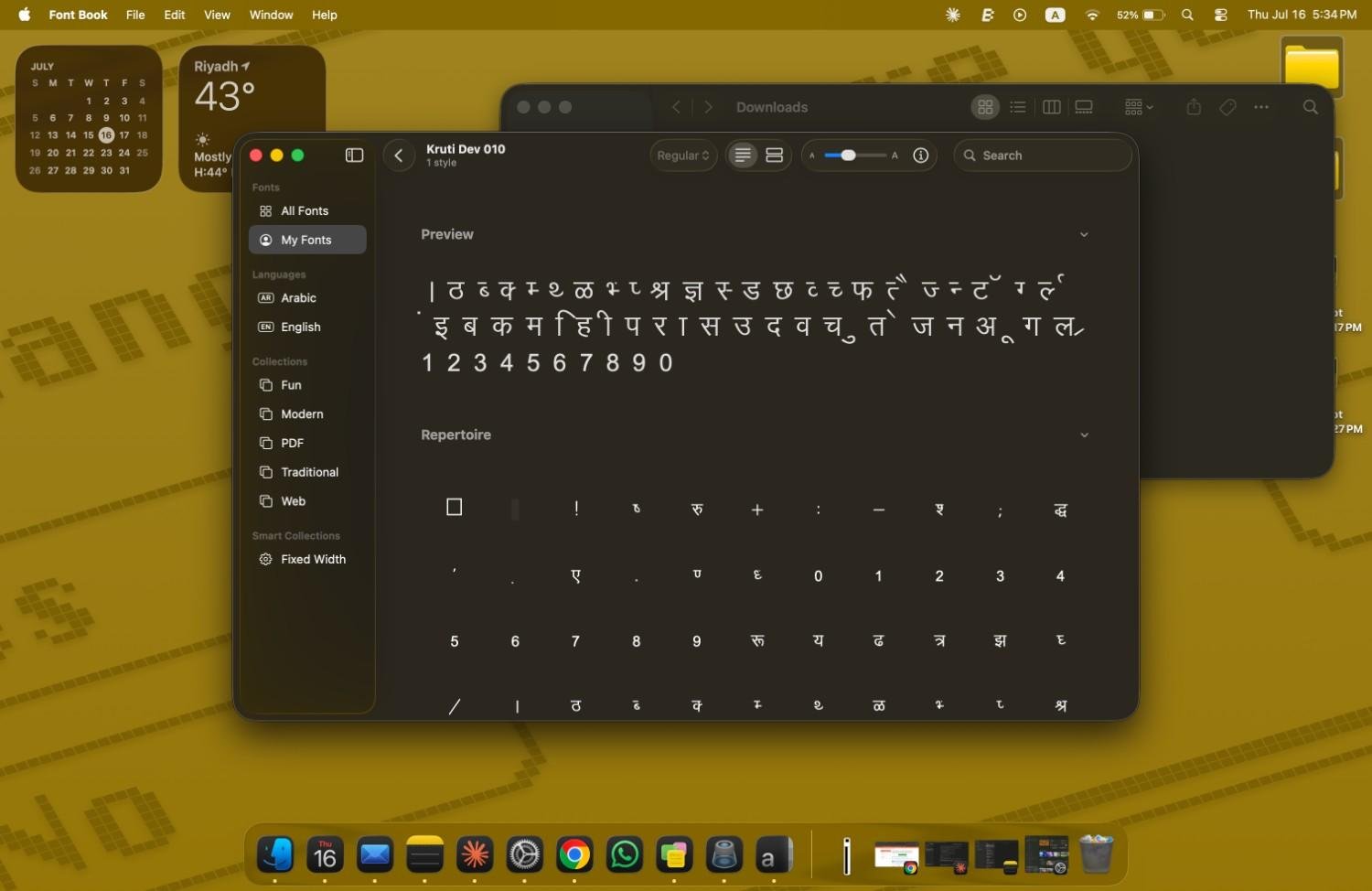Open the Trash in the Dock
This screenshot has height=891, width=1372.
click(x=1096, y=855)
